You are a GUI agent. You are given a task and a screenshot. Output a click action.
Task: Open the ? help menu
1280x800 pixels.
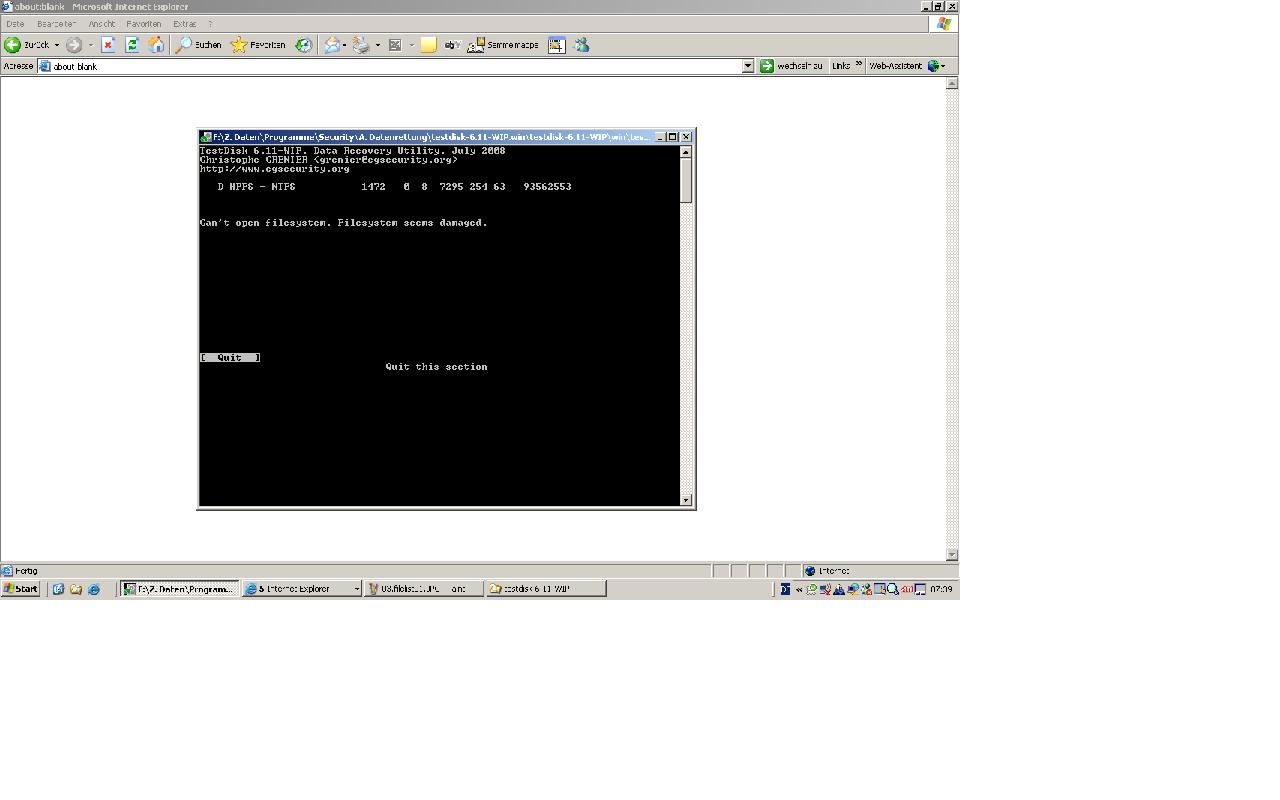210,24
